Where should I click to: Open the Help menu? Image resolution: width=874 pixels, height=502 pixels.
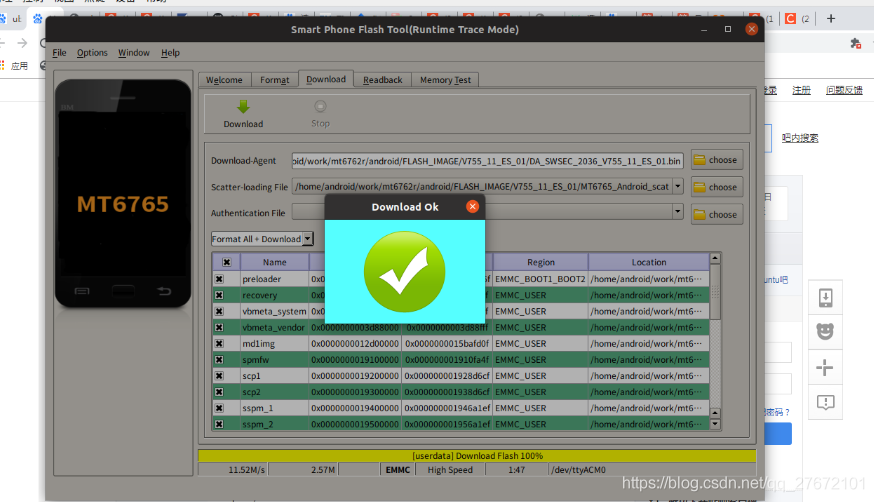[x=170, y=52]
